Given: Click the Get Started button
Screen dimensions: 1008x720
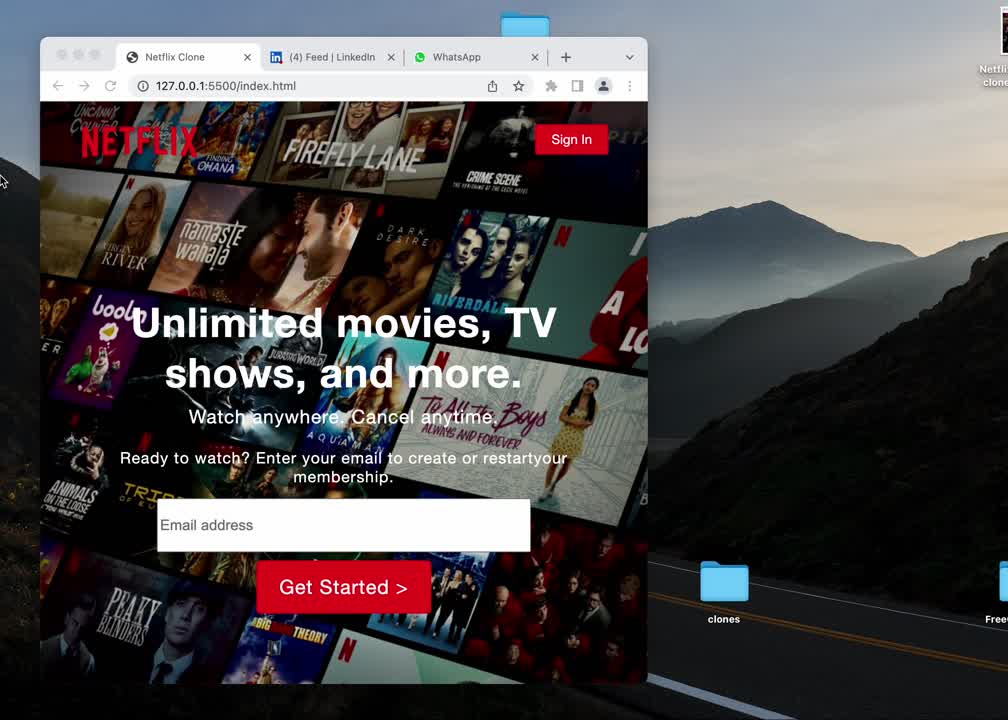Looking at the screenshot, I should 344,587.
